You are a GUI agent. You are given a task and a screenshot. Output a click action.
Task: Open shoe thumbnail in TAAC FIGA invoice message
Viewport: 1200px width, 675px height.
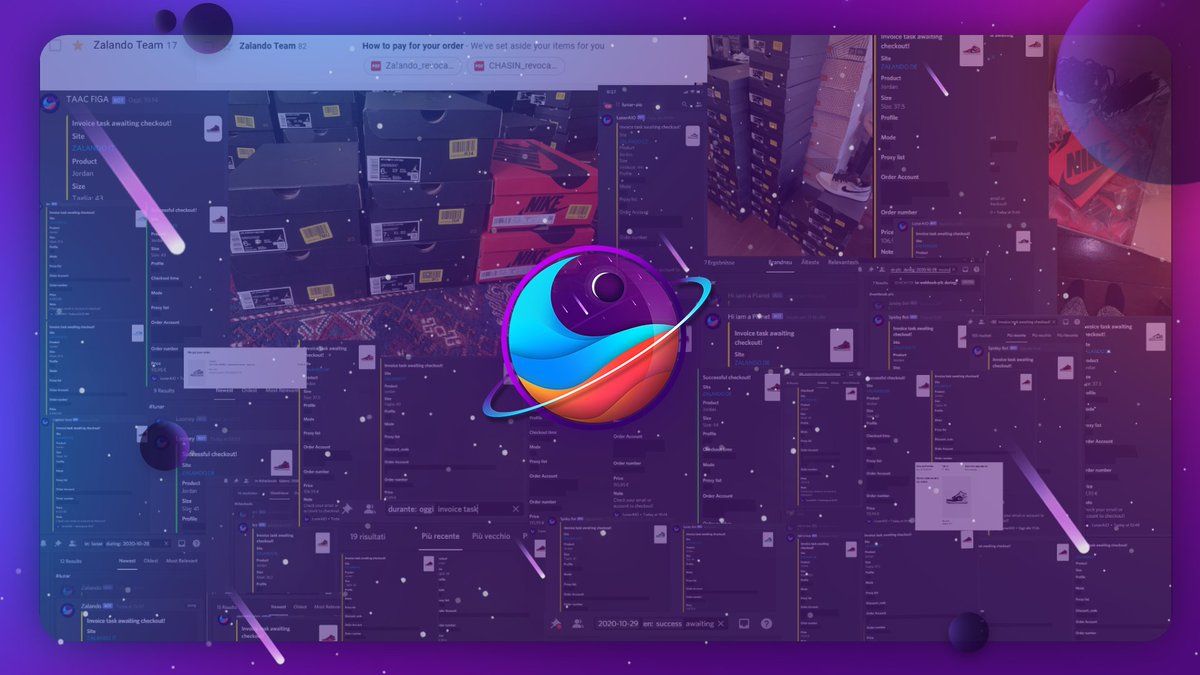[x=213, y=128]
